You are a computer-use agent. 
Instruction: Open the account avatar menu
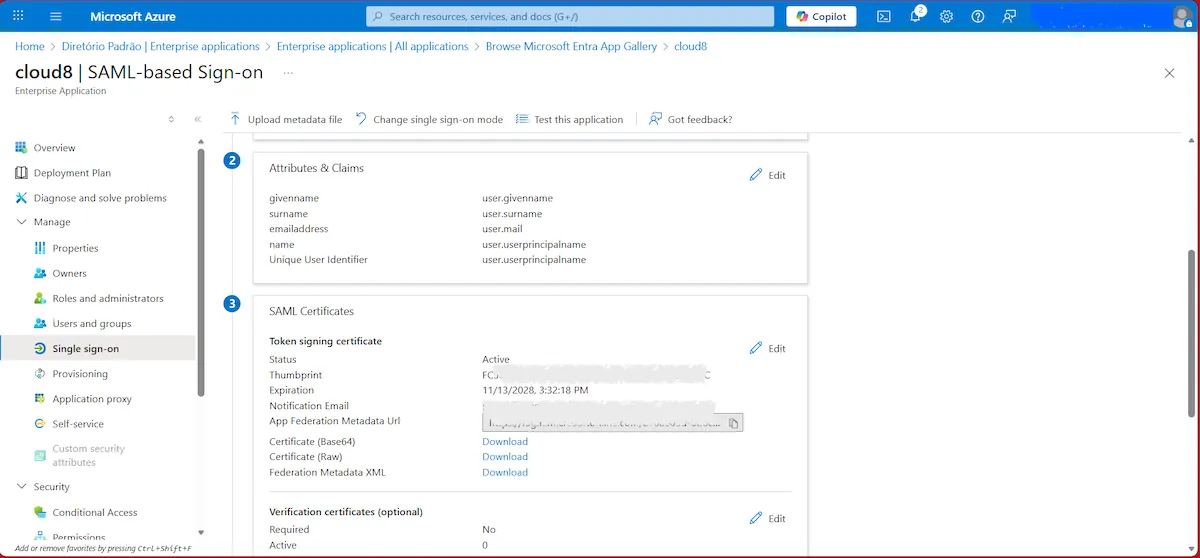pyautogui.click(x=1182, y=16)
